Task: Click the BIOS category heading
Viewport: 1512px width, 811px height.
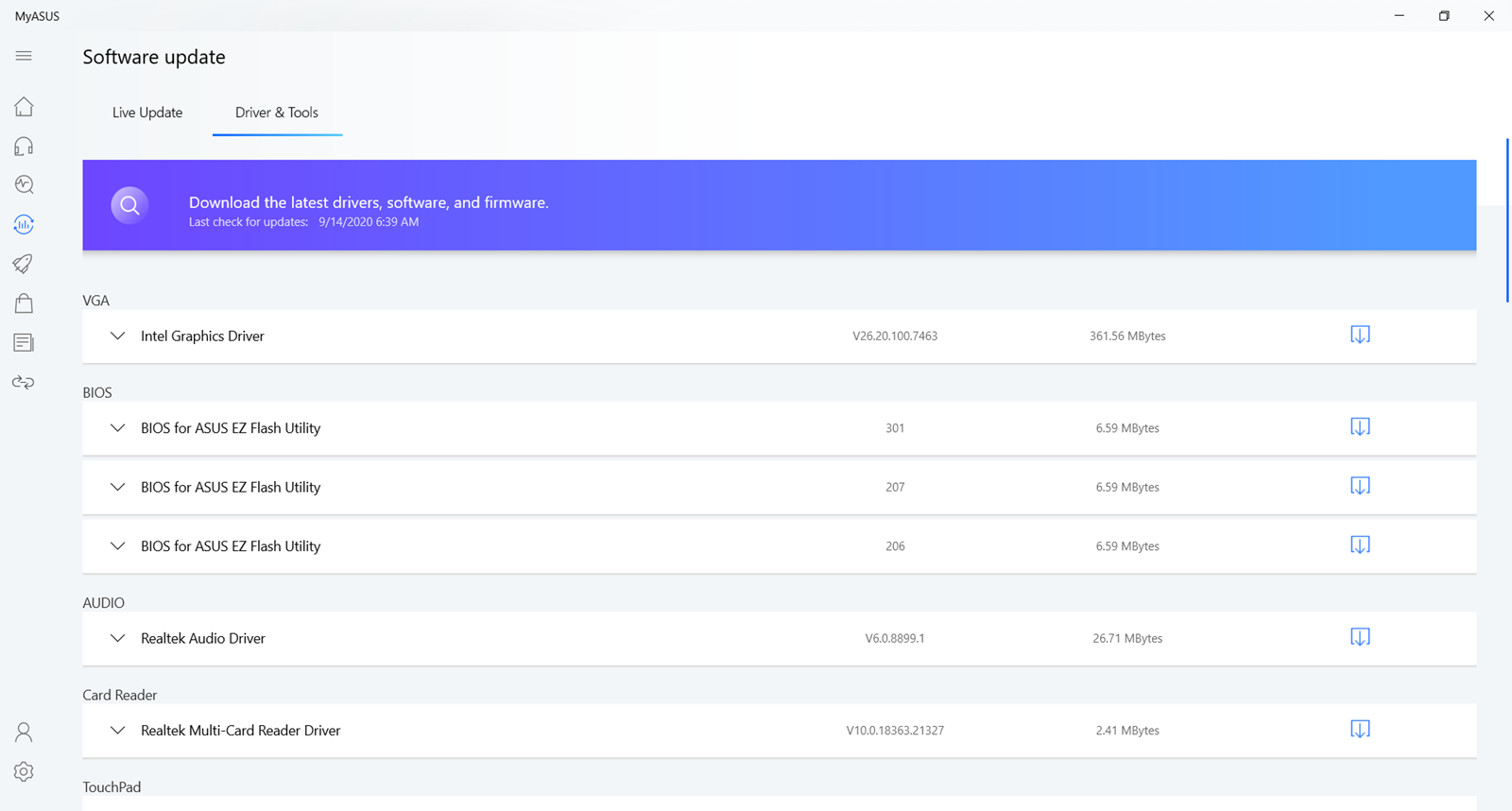Action: tap(96, 392)
